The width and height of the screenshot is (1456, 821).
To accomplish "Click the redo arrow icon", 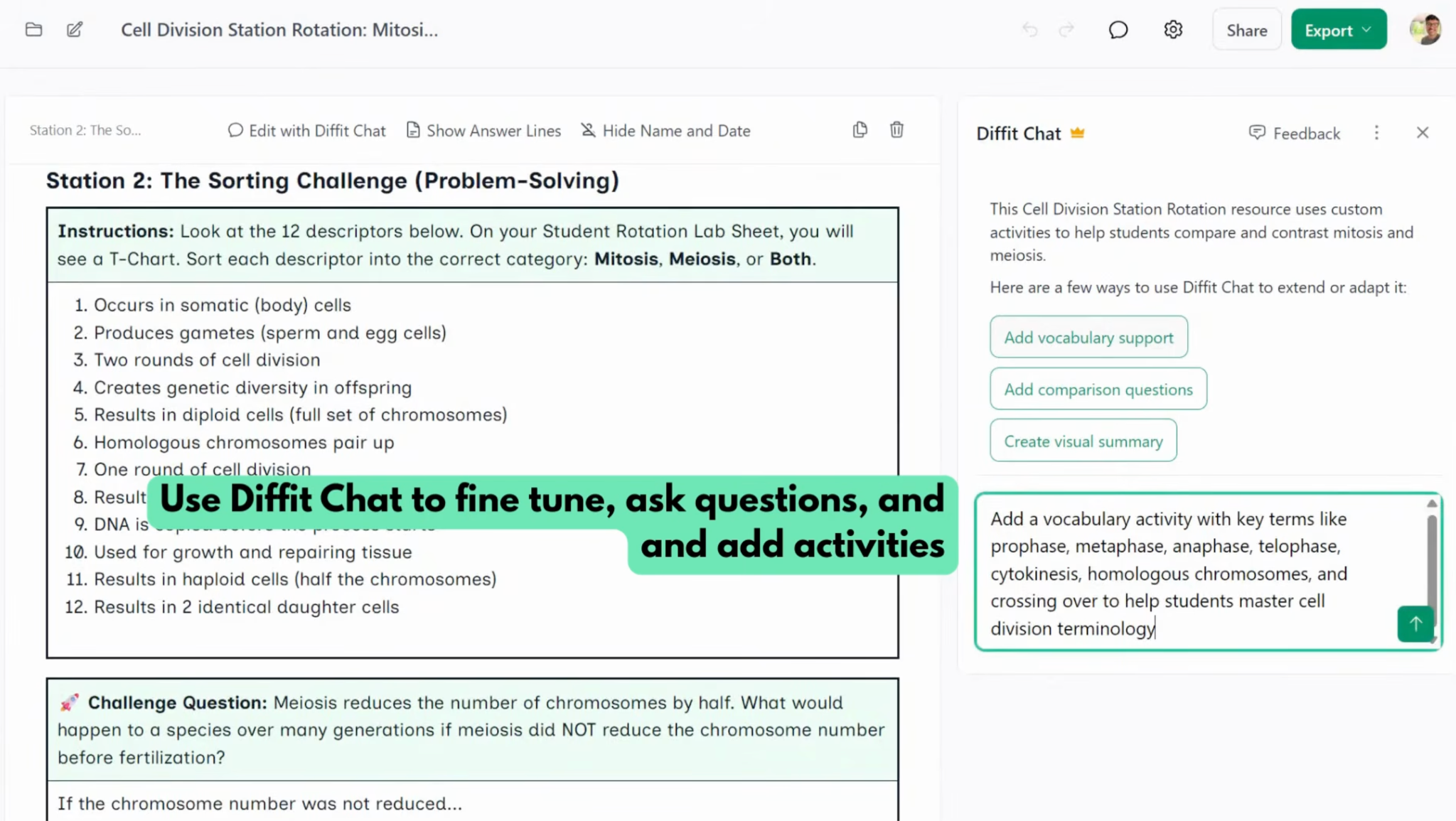I will click(x=1066, y=30).
